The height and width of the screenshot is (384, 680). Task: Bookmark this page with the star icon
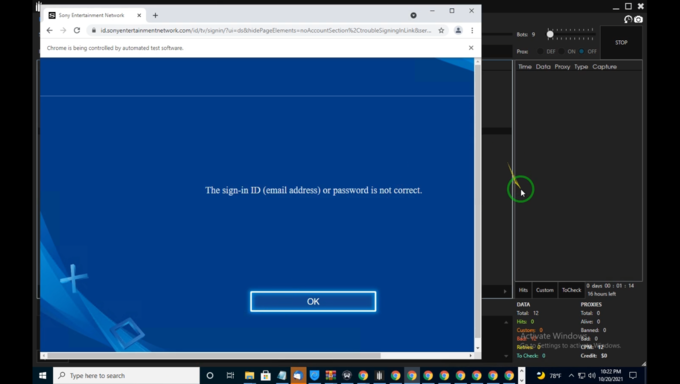tap(441, 30)
